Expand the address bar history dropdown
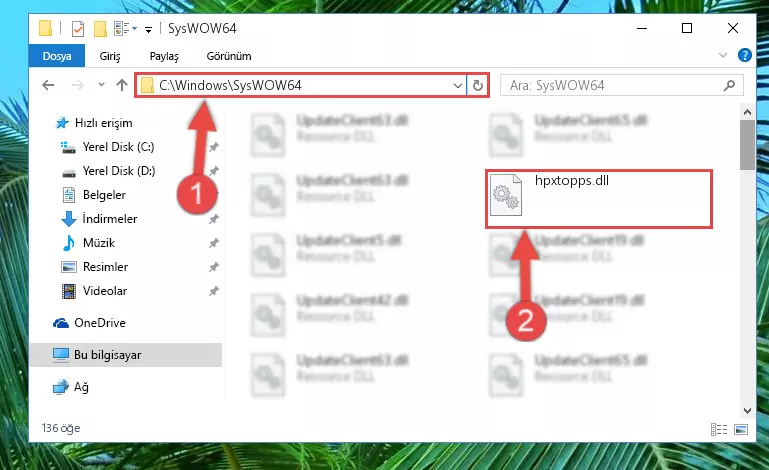Screen dimensions: 769x470 458,85
